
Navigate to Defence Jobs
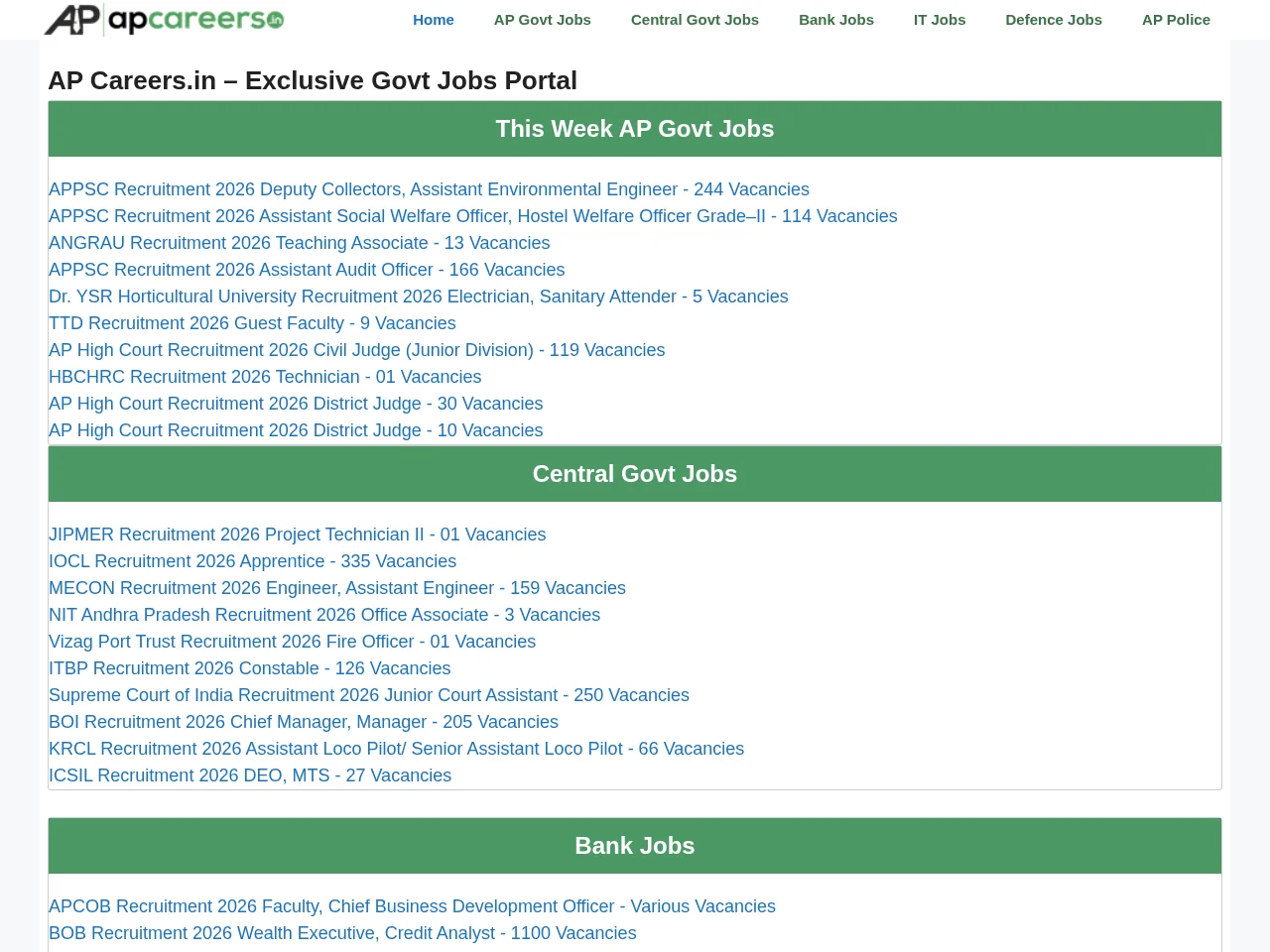[1054, 20]
